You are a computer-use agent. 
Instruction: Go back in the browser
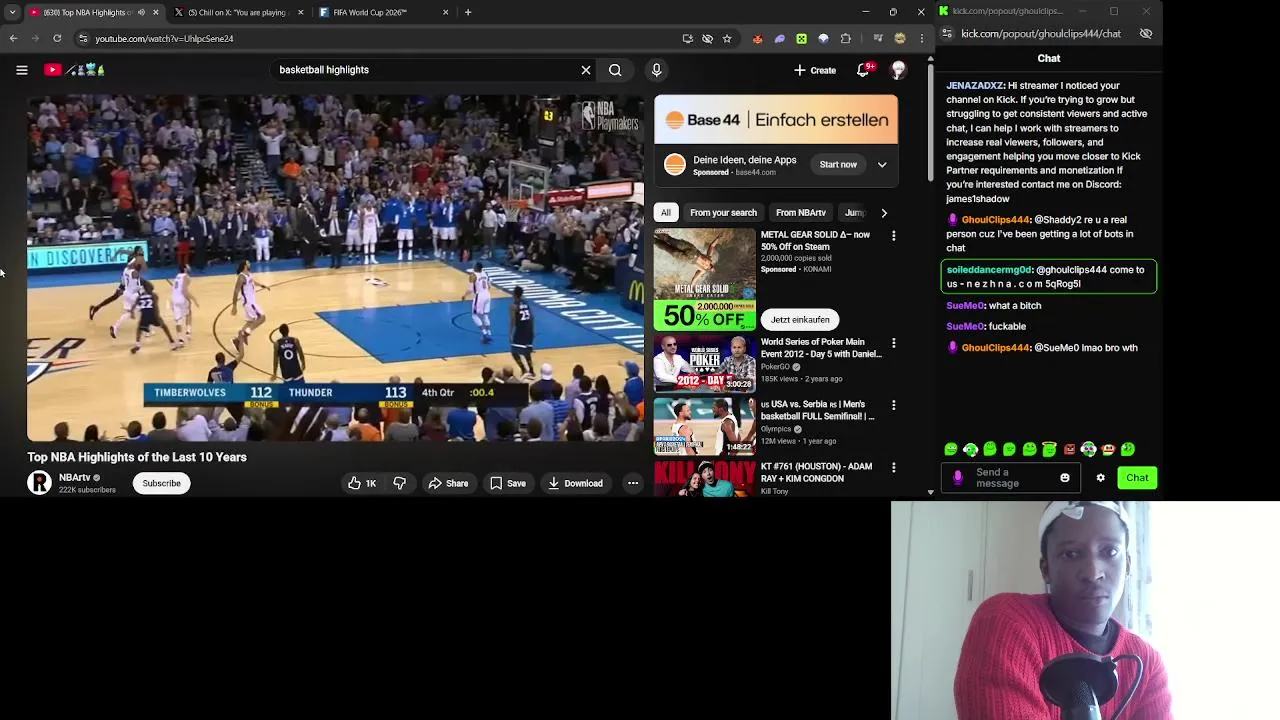(13, 38)
